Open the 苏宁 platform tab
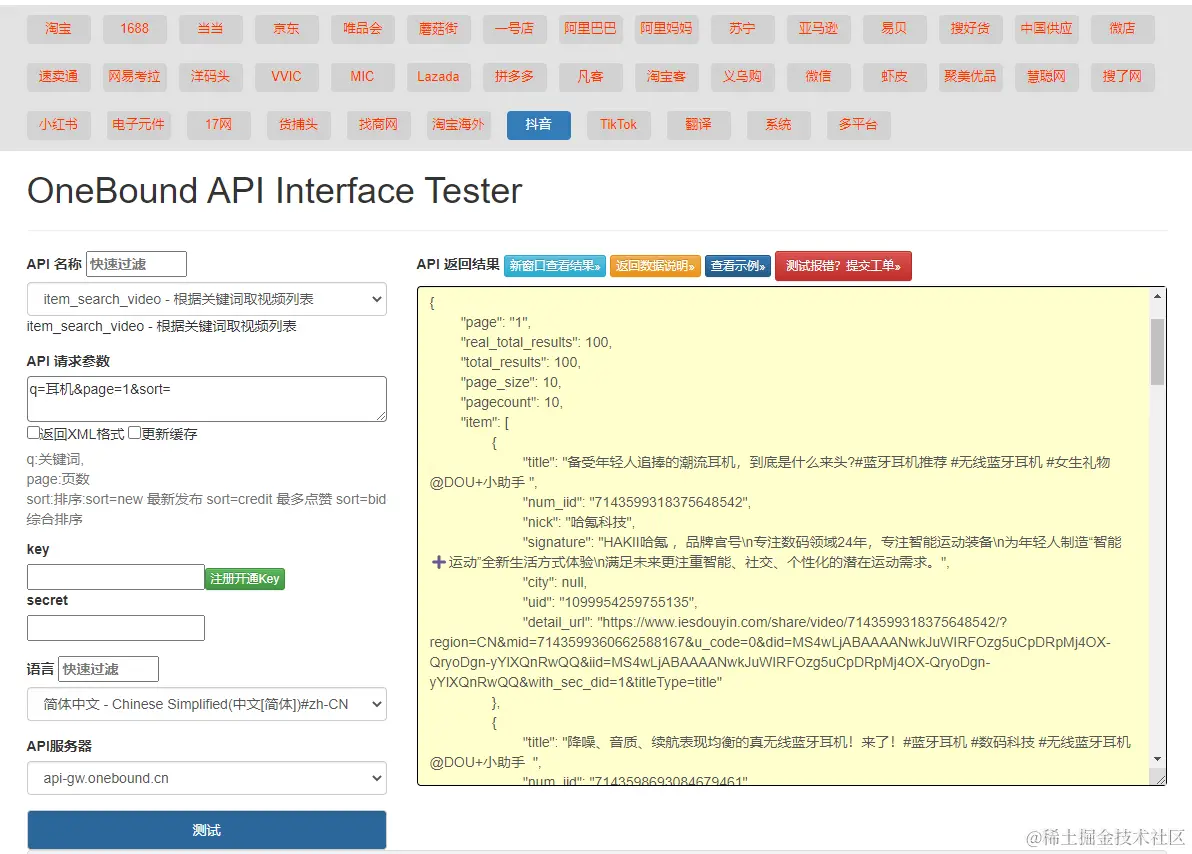 743,29
